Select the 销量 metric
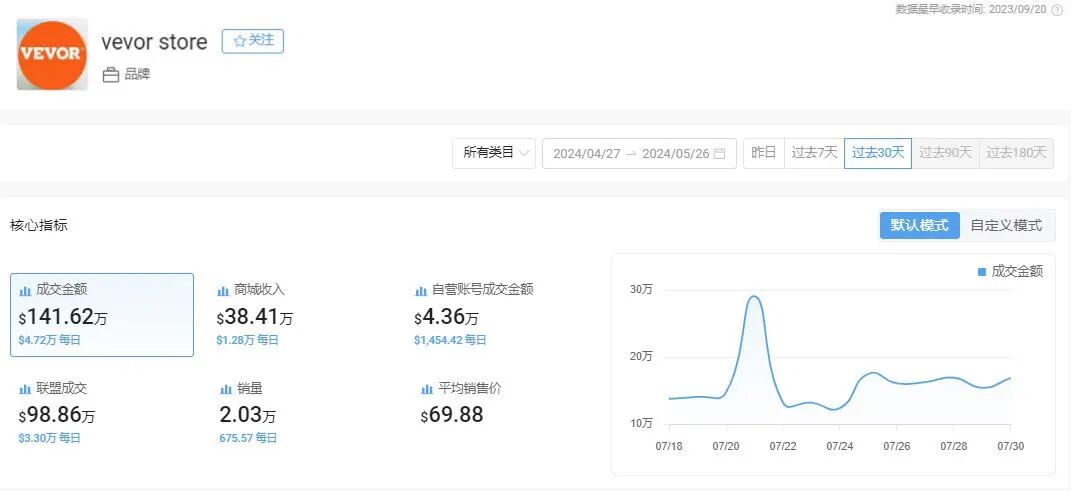The image size is (1071, 491). coord(250,389)
